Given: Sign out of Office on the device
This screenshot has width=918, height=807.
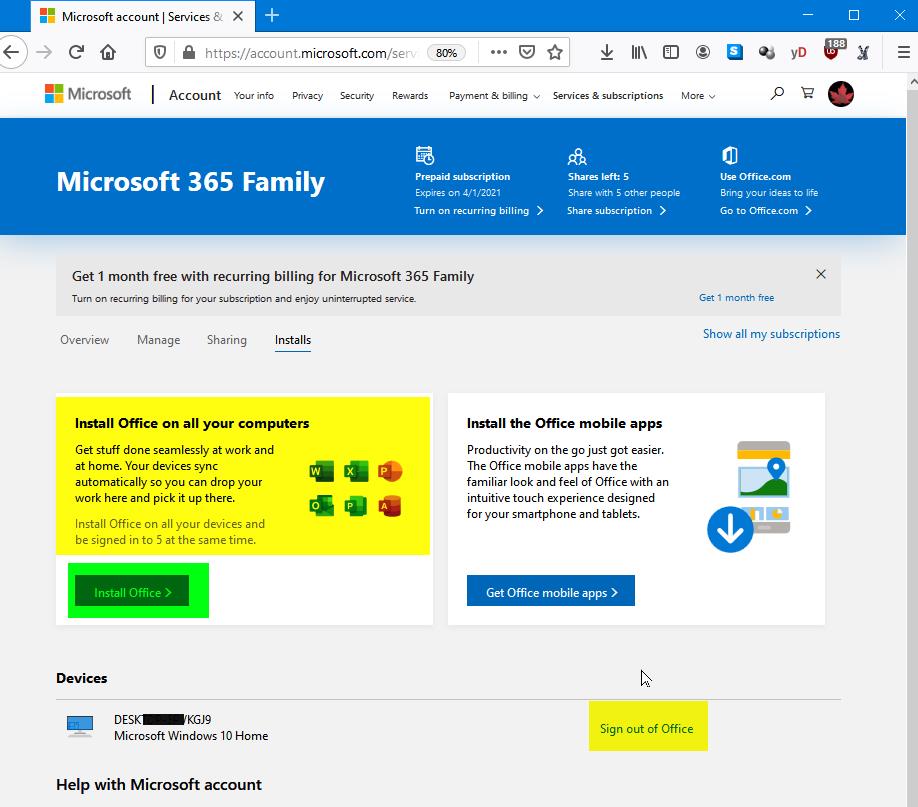Looking at the screenshot, I should [x=646, y=729].
